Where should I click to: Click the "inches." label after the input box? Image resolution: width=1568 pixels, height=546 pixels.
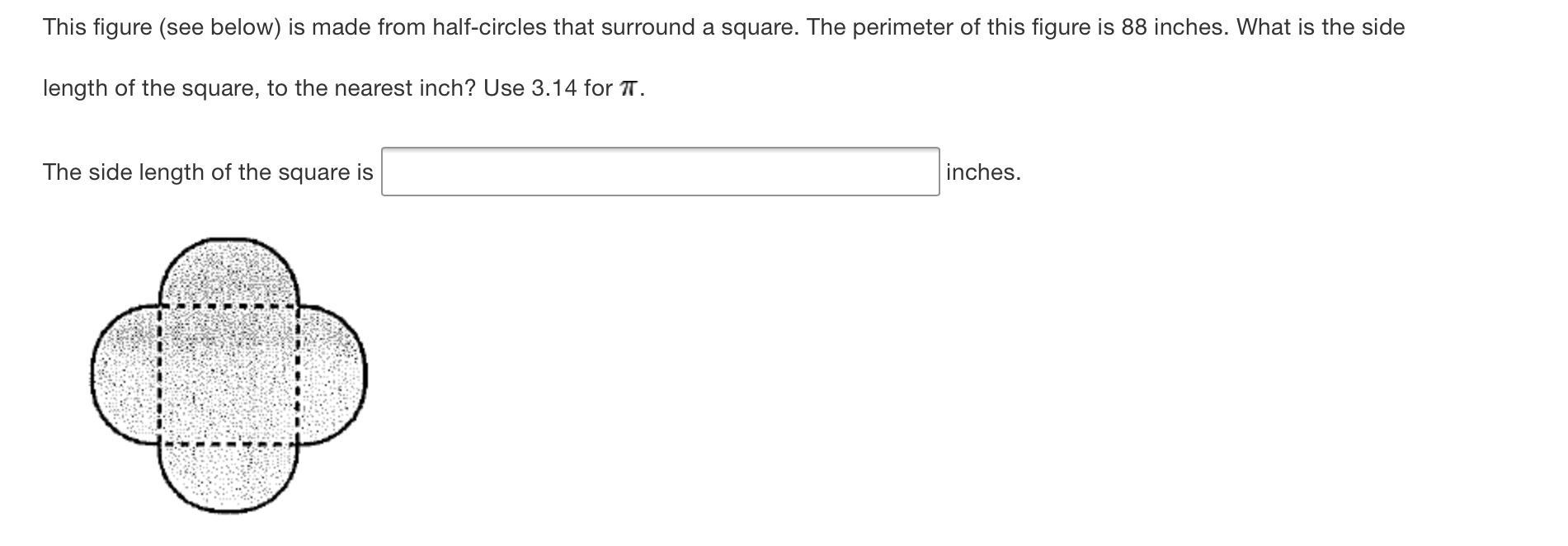983,172
